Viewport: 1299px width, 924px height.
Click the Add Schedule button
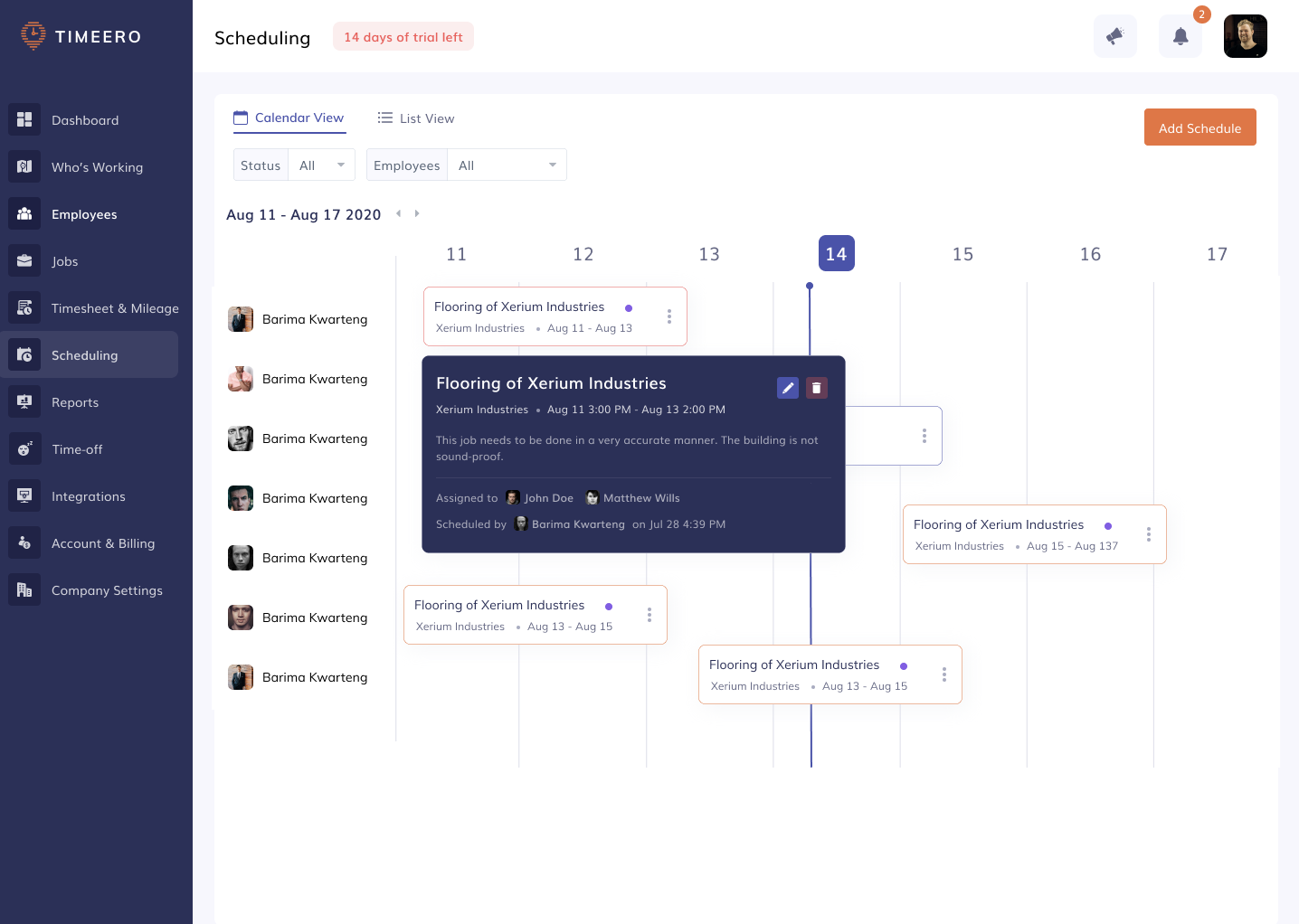(x=1199, y=127)
